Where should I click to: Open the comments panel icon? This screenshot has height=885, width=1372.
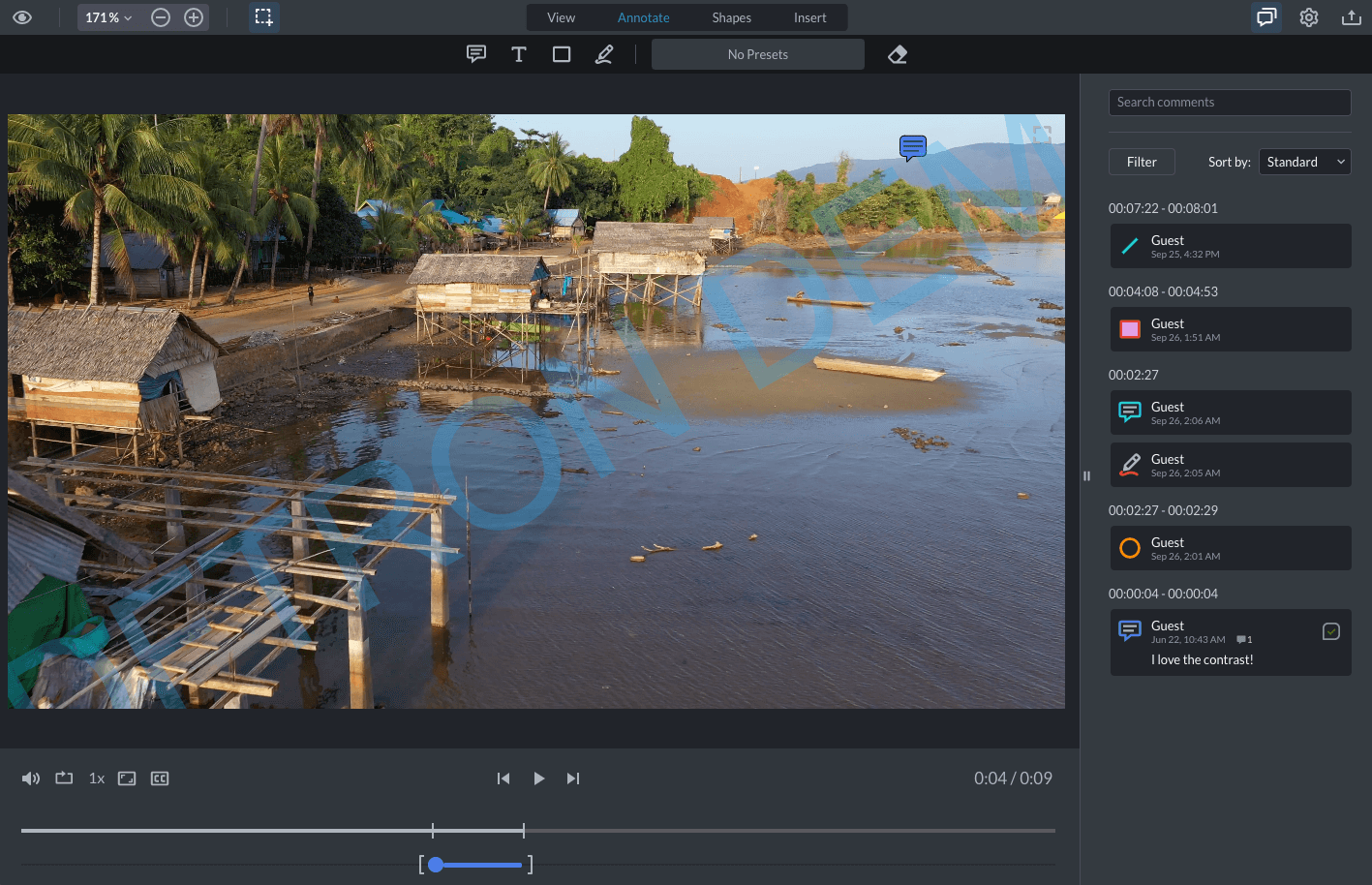pos(1265,16)
